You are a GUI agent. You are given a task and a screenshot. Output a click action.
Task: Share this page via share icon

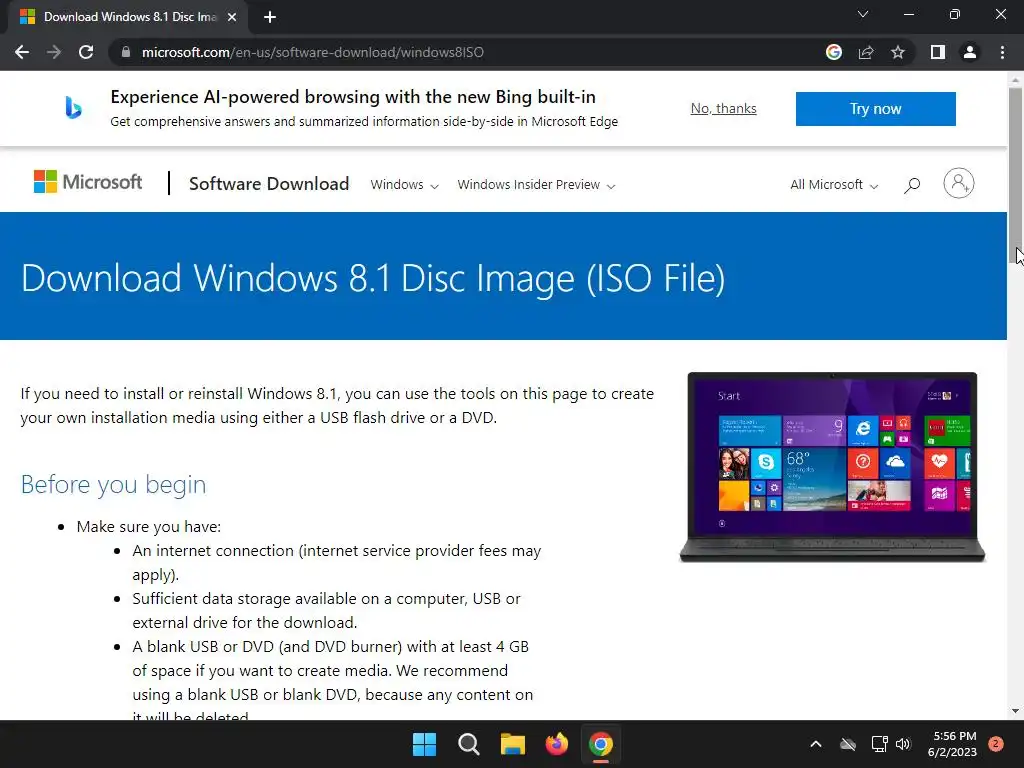click(x=866, y=52)
